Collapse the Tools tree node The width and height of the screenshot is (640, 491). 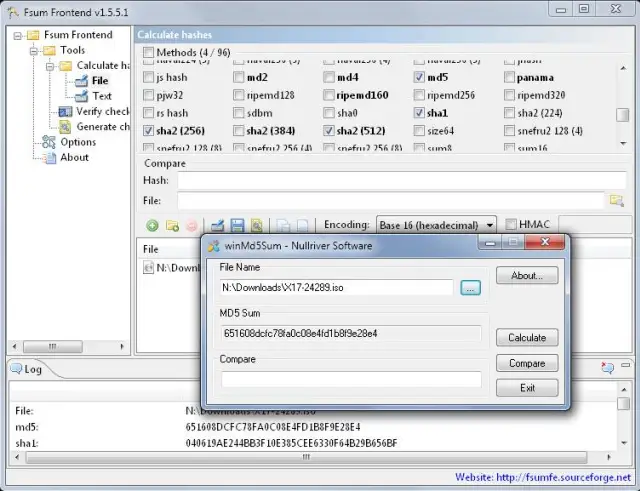tap(32, 50)
